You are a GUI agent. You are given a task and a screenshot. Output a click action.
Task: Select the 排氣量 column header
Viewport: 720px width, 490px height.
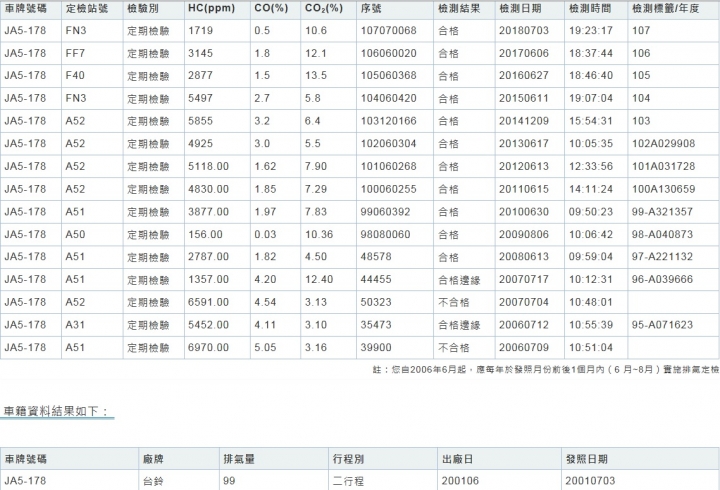coord(239,459)
